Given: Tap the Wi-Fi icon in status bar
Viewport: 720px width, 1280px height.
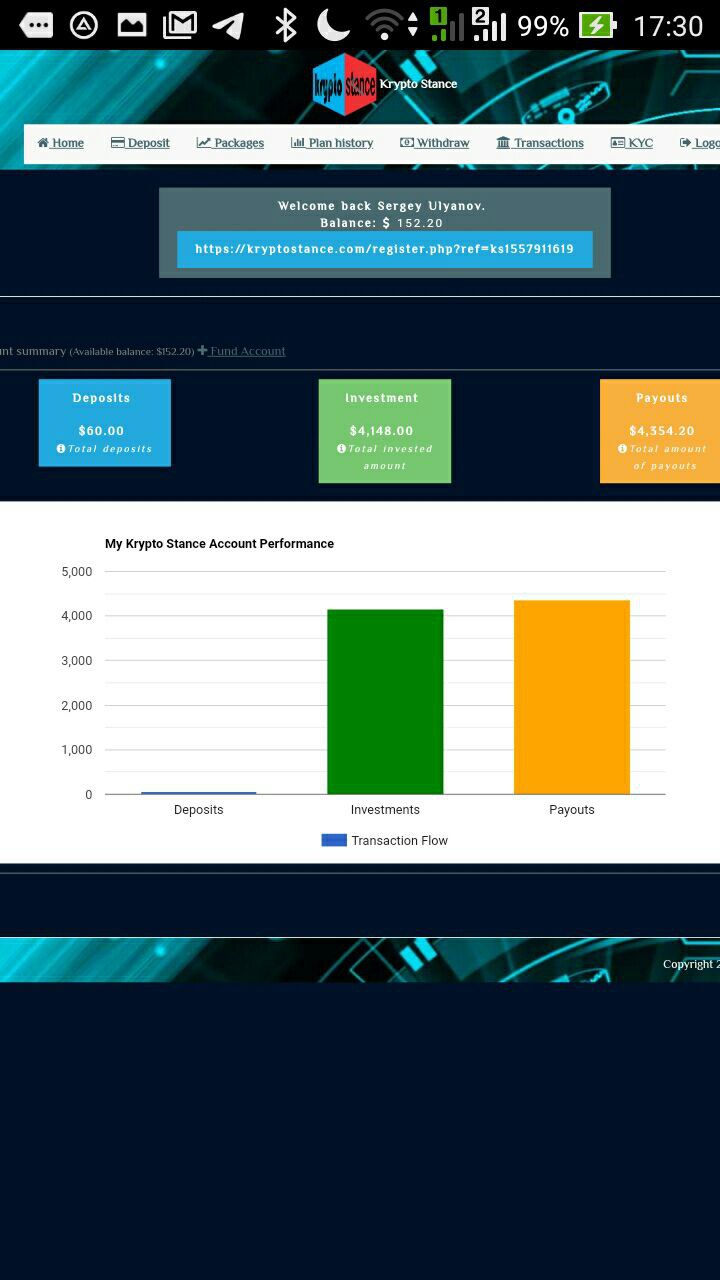Looking at the screenshot, I should (x=383, y=25).
